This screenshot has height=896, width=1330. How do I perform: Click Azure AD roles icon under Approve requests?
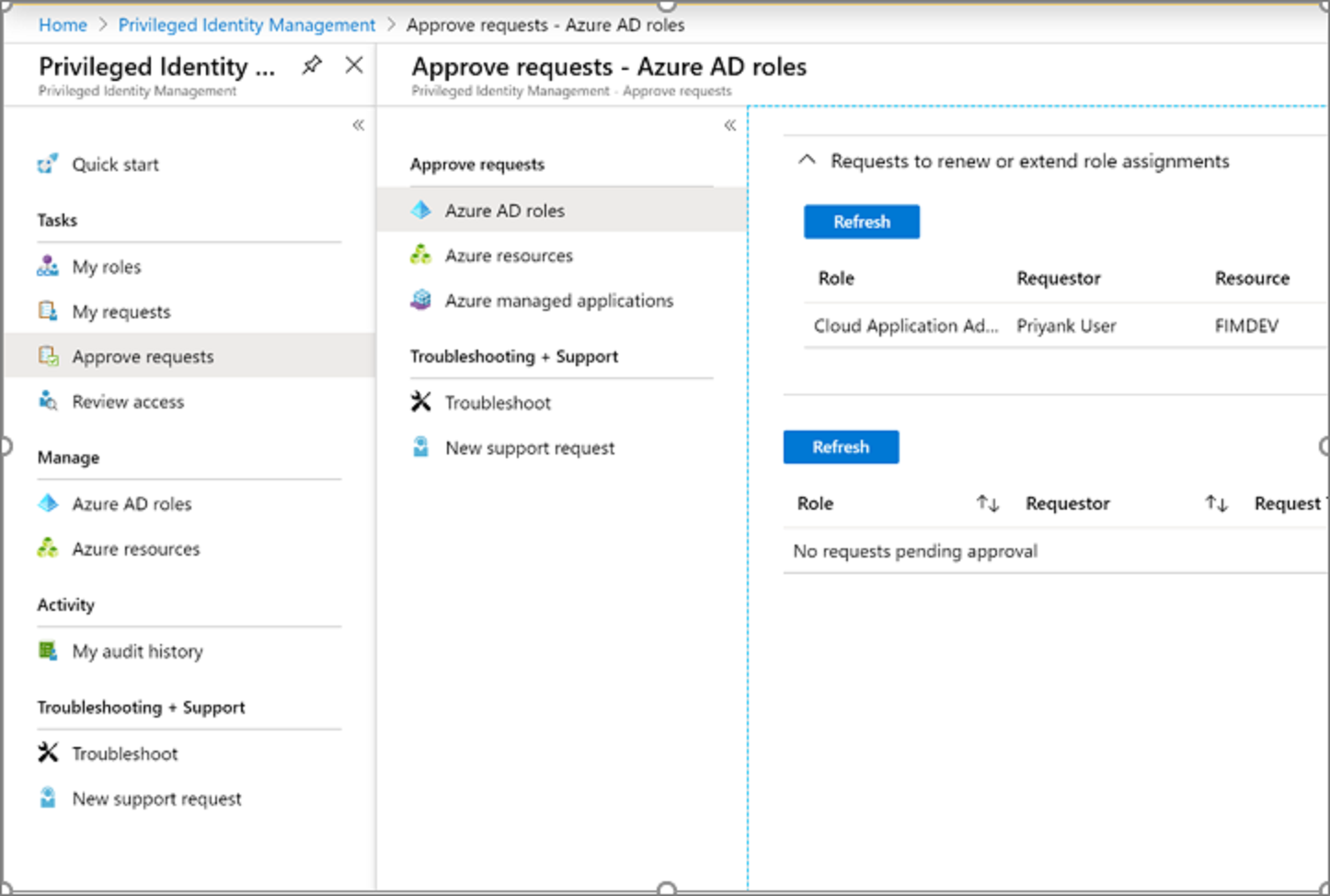pos(421,210)
